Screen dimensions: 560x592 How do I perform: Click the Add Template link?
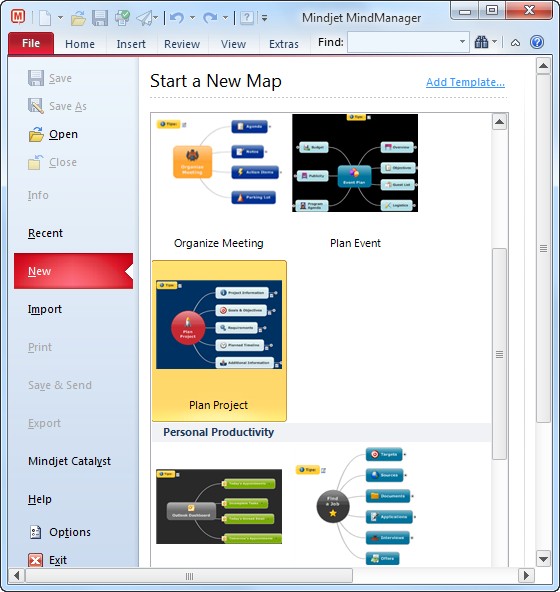(x=465, y=82)
